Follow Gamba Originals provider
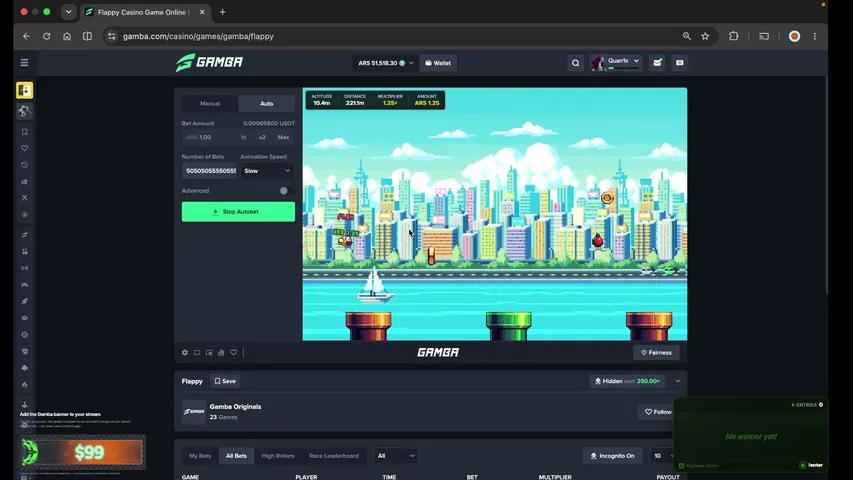Screen dimensions: 853x480 (x=658, y=412)
